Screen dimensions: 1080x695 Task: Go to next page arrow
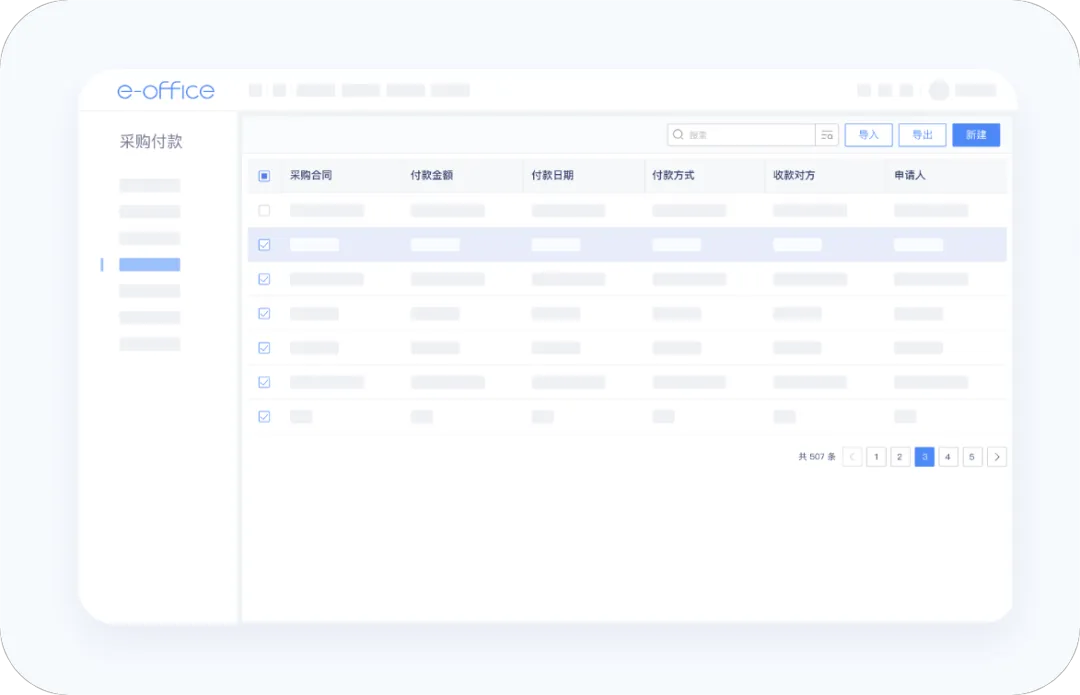click(x=996, y=457)
